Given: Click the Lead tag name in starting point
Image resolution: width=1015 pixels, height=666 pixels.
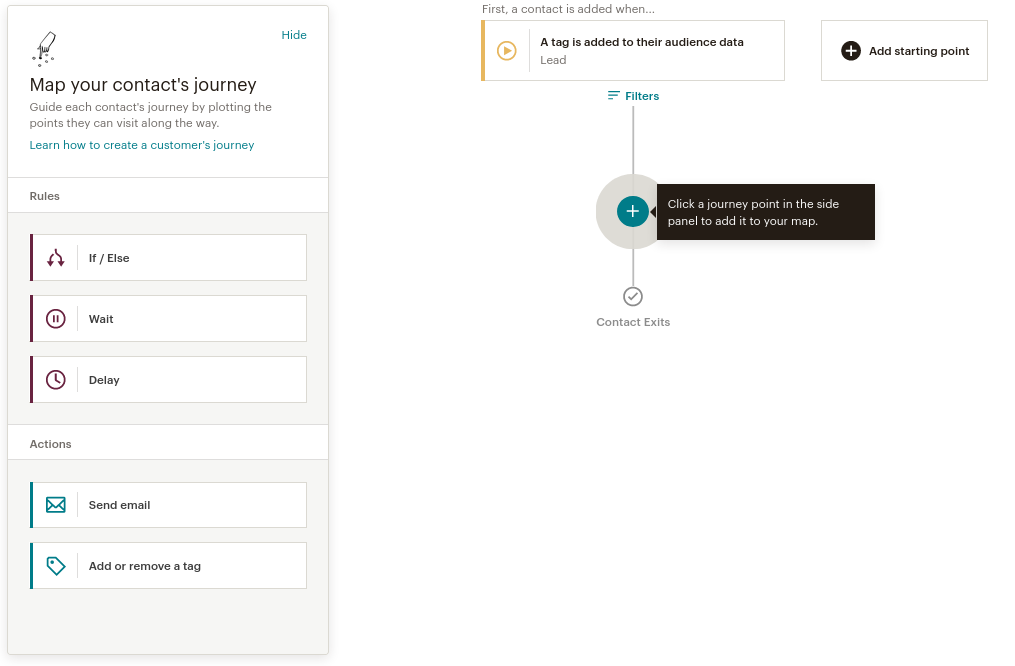Looking at the screenshot, I should (x=553, y=60).
